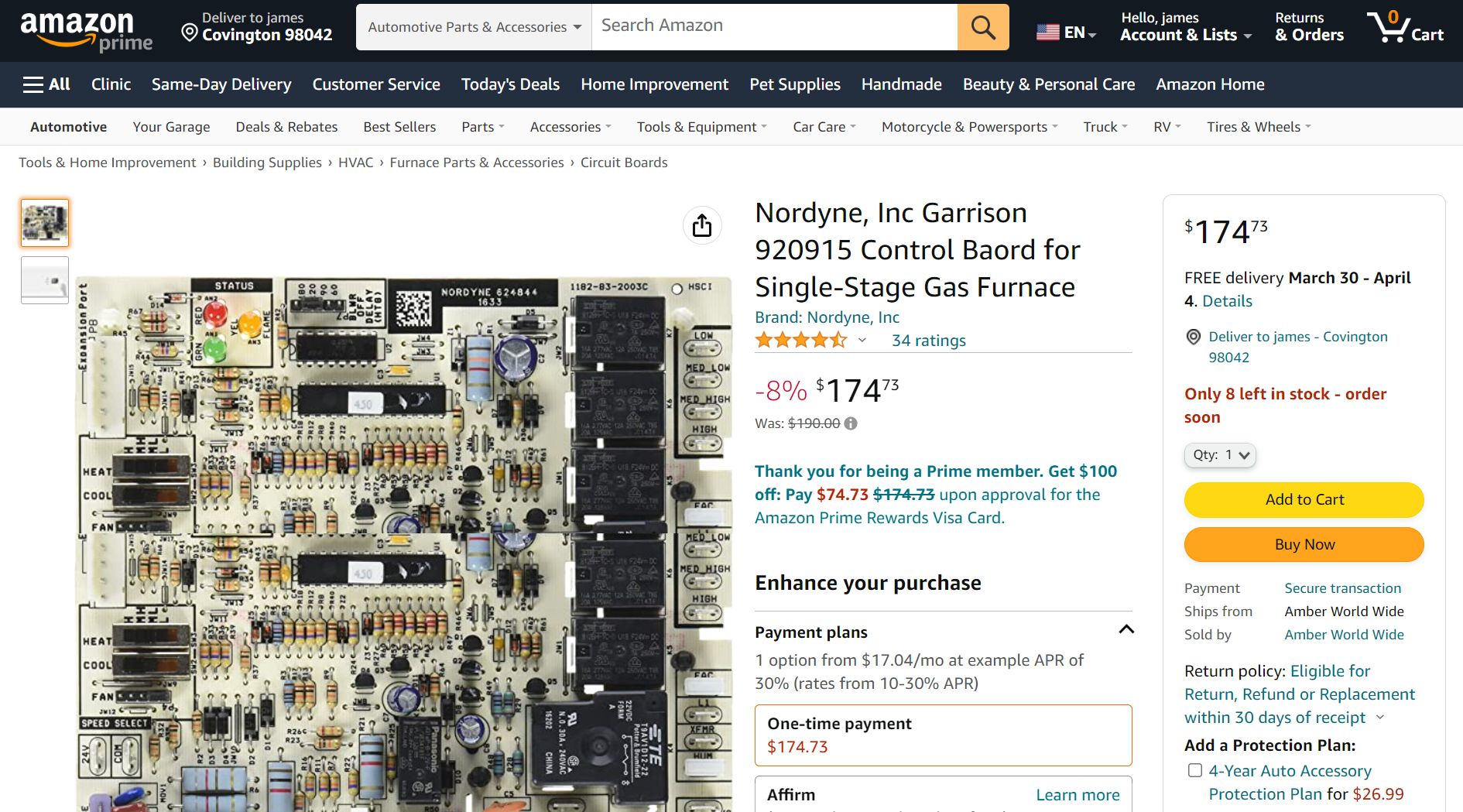Click the Amazon Prime logo

pyautogui.click(x=86, y=31)
